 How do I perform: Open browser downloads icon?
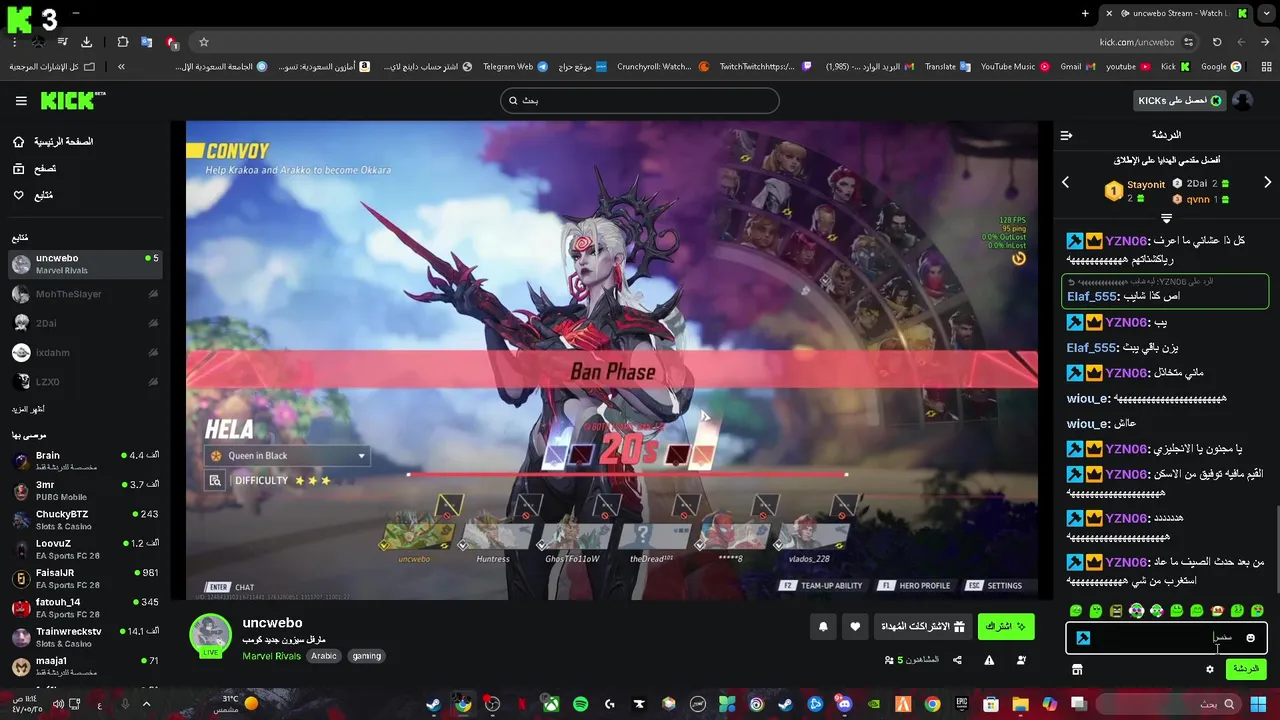click(86, 42)
